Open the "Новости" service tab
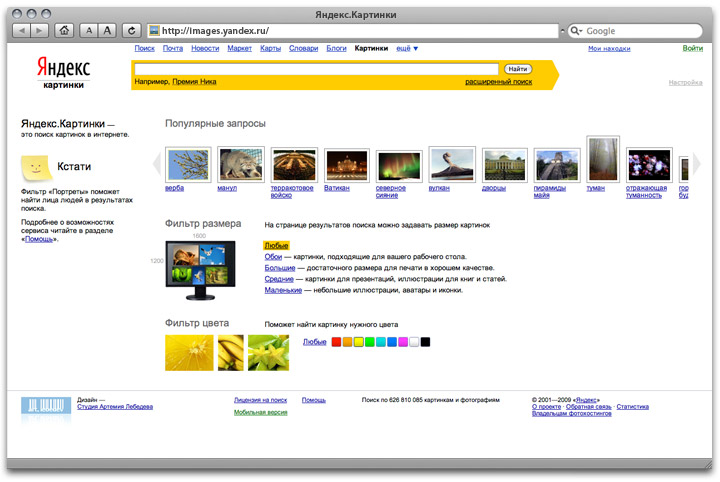 (205, 48)
